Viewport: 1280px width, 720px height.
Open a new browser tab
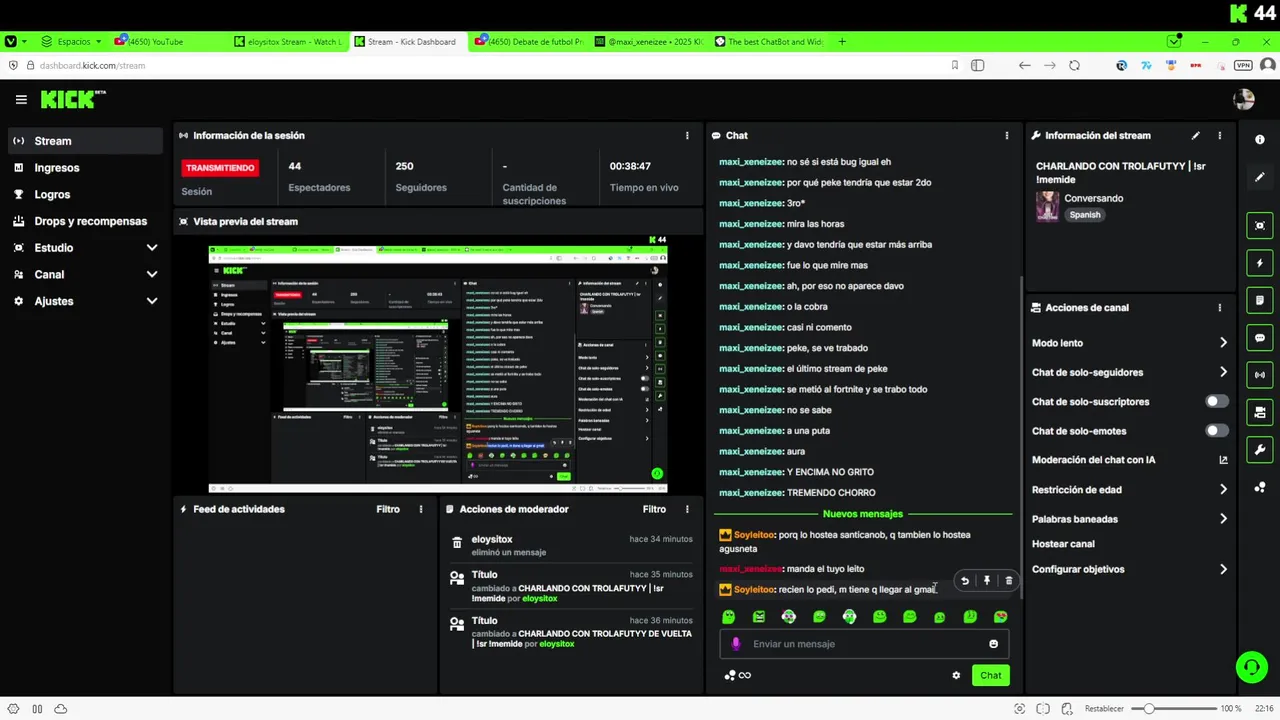pyautogui.click(x=842, y=42)
